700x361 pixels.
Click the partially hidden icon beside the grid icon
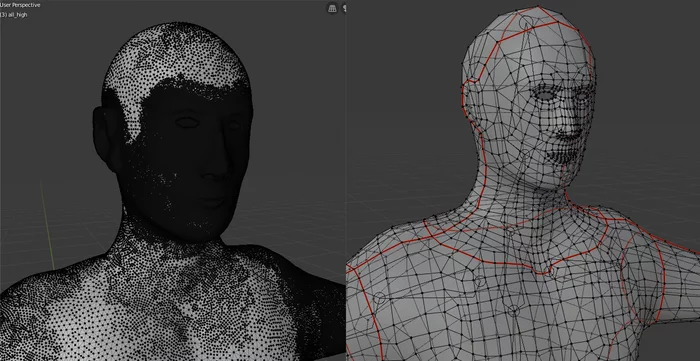tap(344, 8)
